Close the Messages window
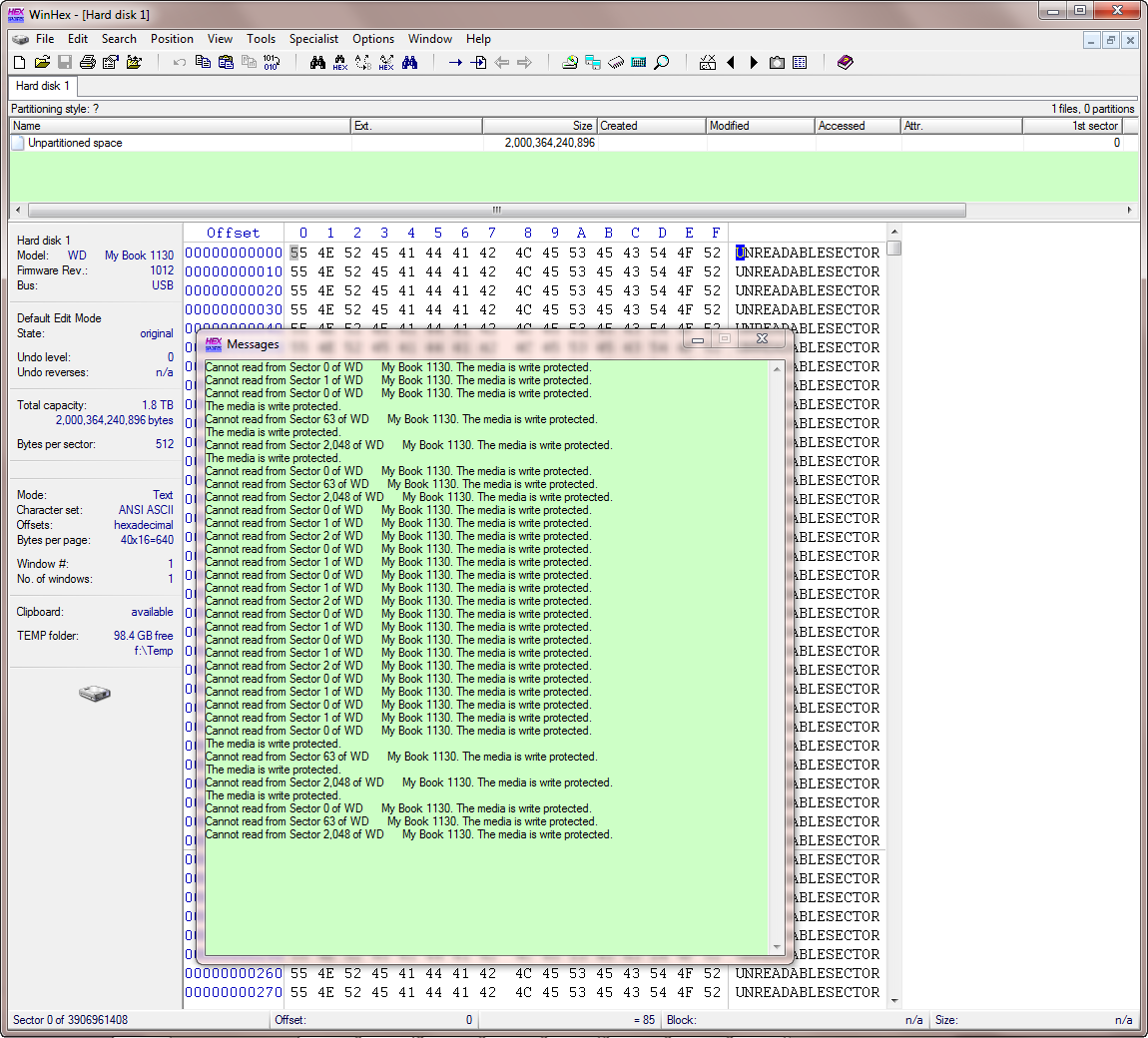 762,339
